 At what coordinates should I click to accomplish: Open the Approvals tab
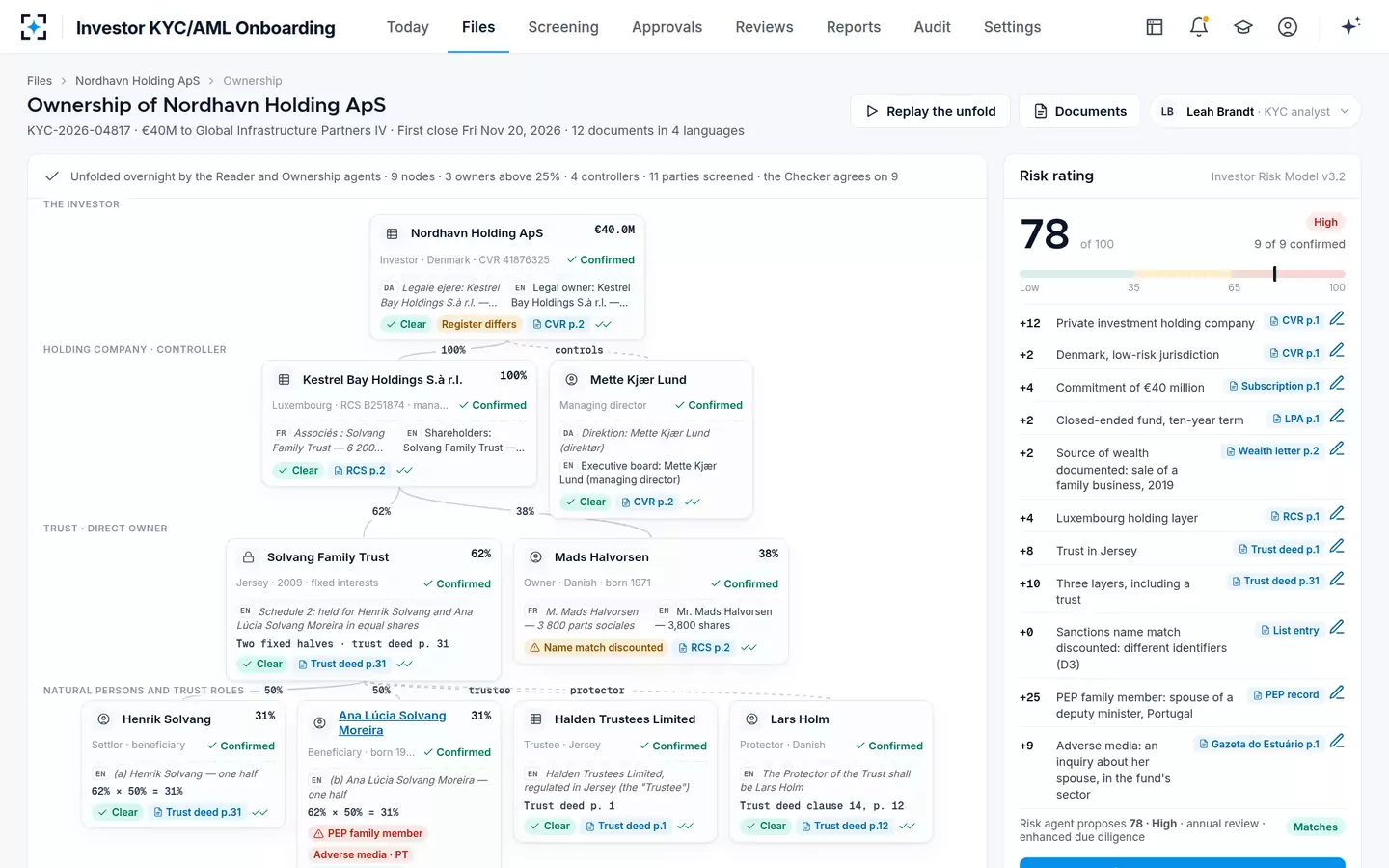pos(667,27)
